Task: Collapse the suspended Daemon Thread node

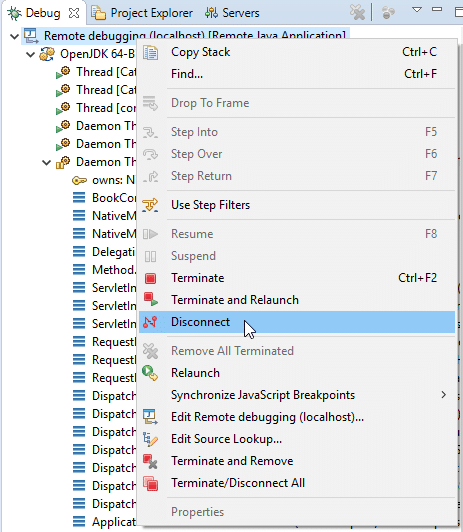Action: click(46, 163)
